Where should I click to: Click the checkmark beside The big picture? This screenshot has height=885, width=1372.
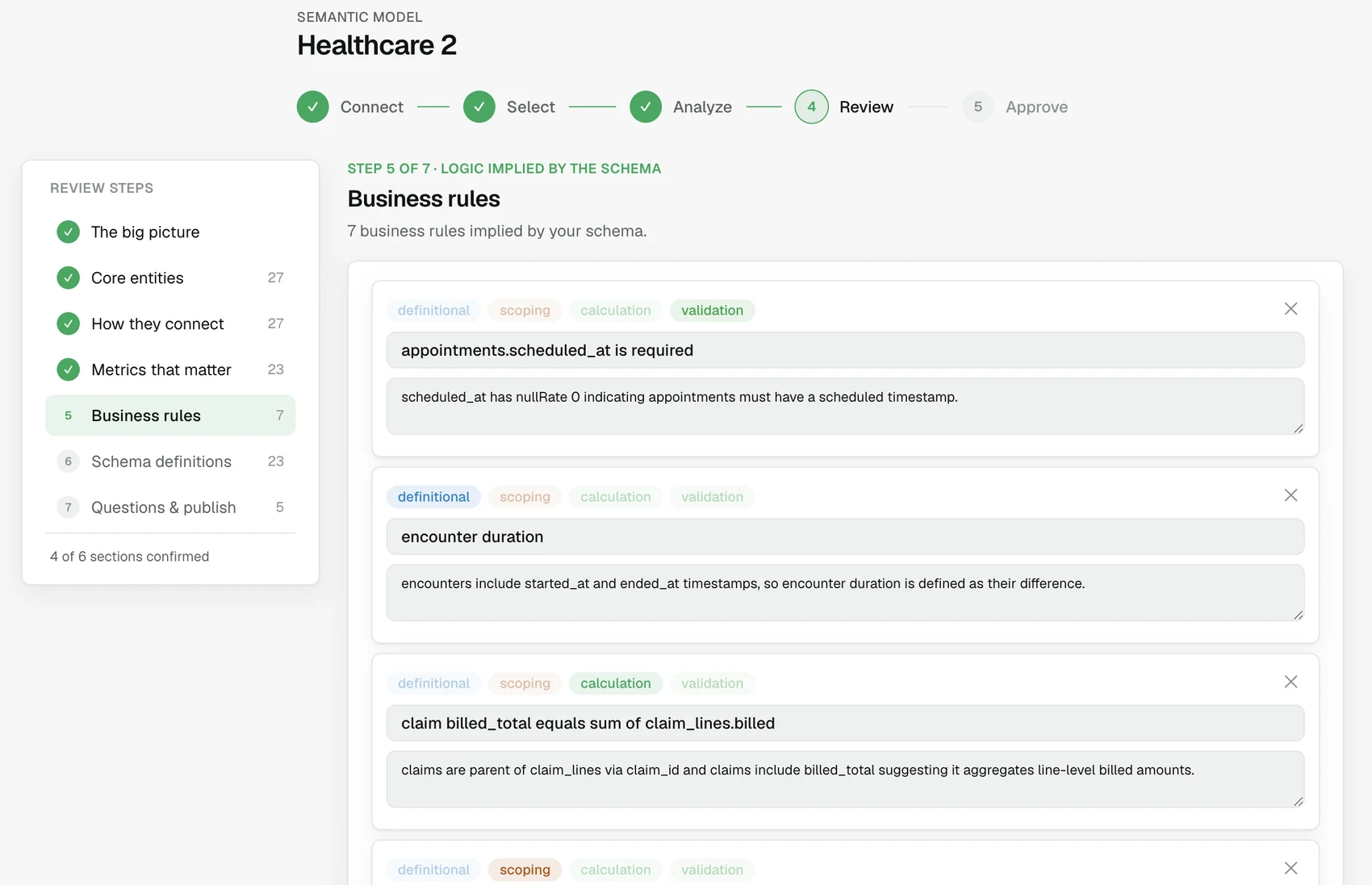68,232
